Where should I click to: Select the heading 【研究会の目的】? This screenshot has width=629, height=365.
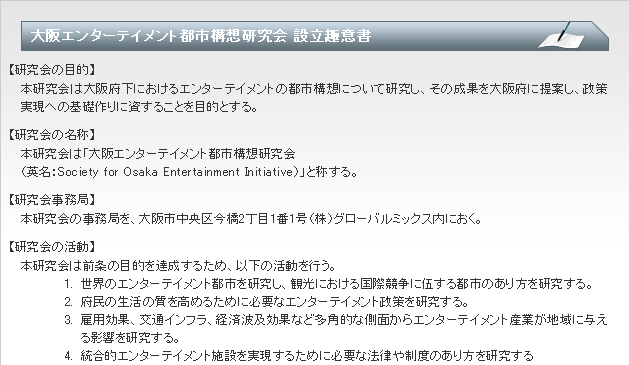(51, 70)
